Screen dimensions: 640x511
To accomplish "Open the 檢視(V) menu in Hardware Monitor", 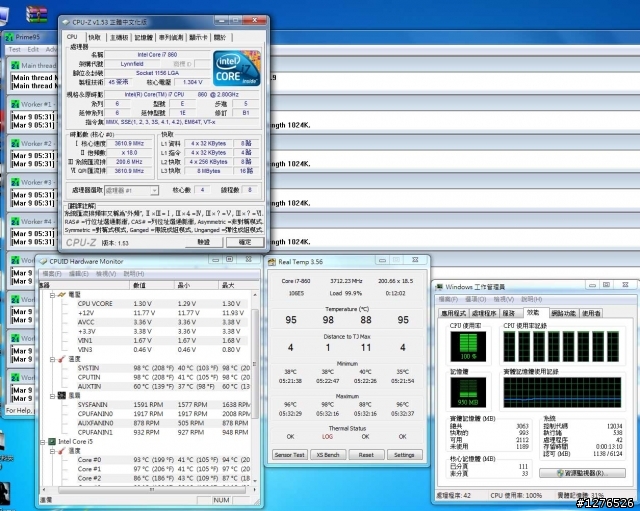I will pos(106,273).
